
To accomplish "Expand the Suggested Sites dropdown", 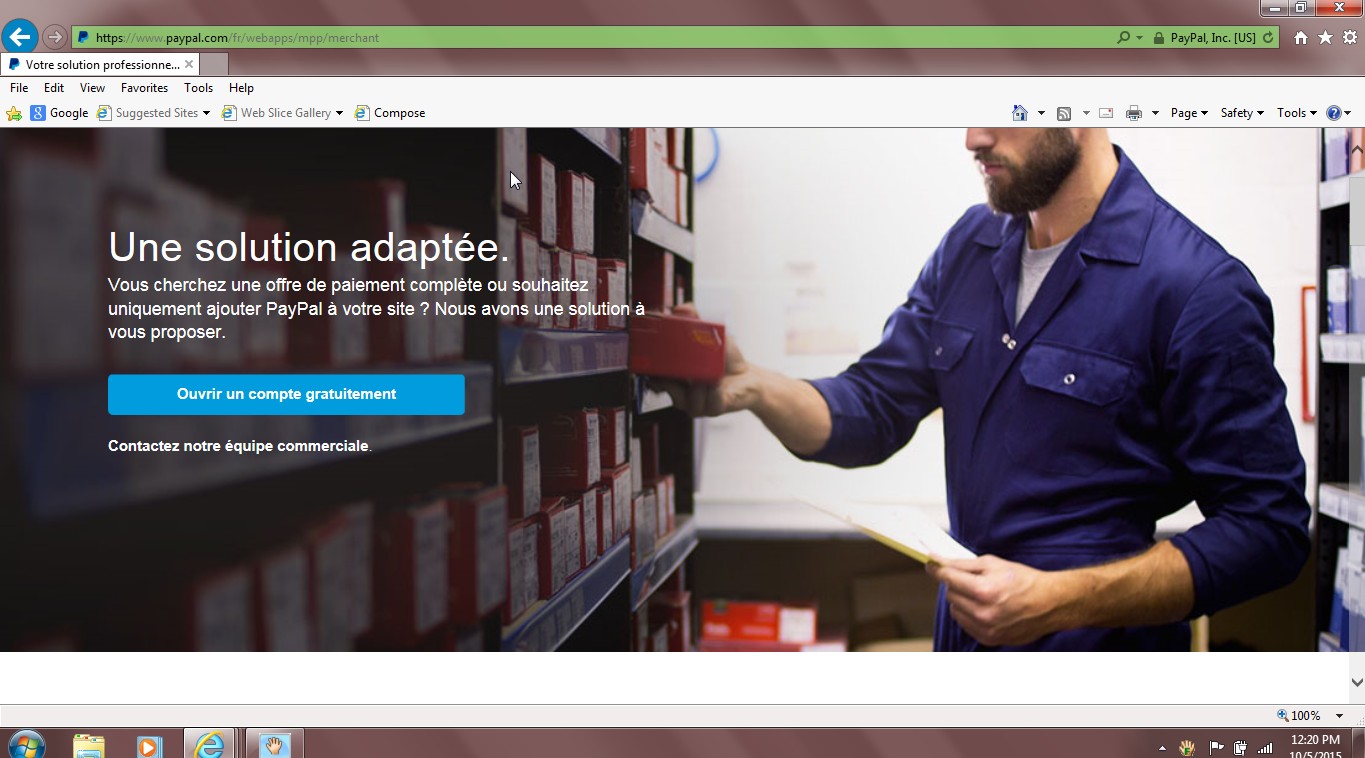I will pos(207,113).
